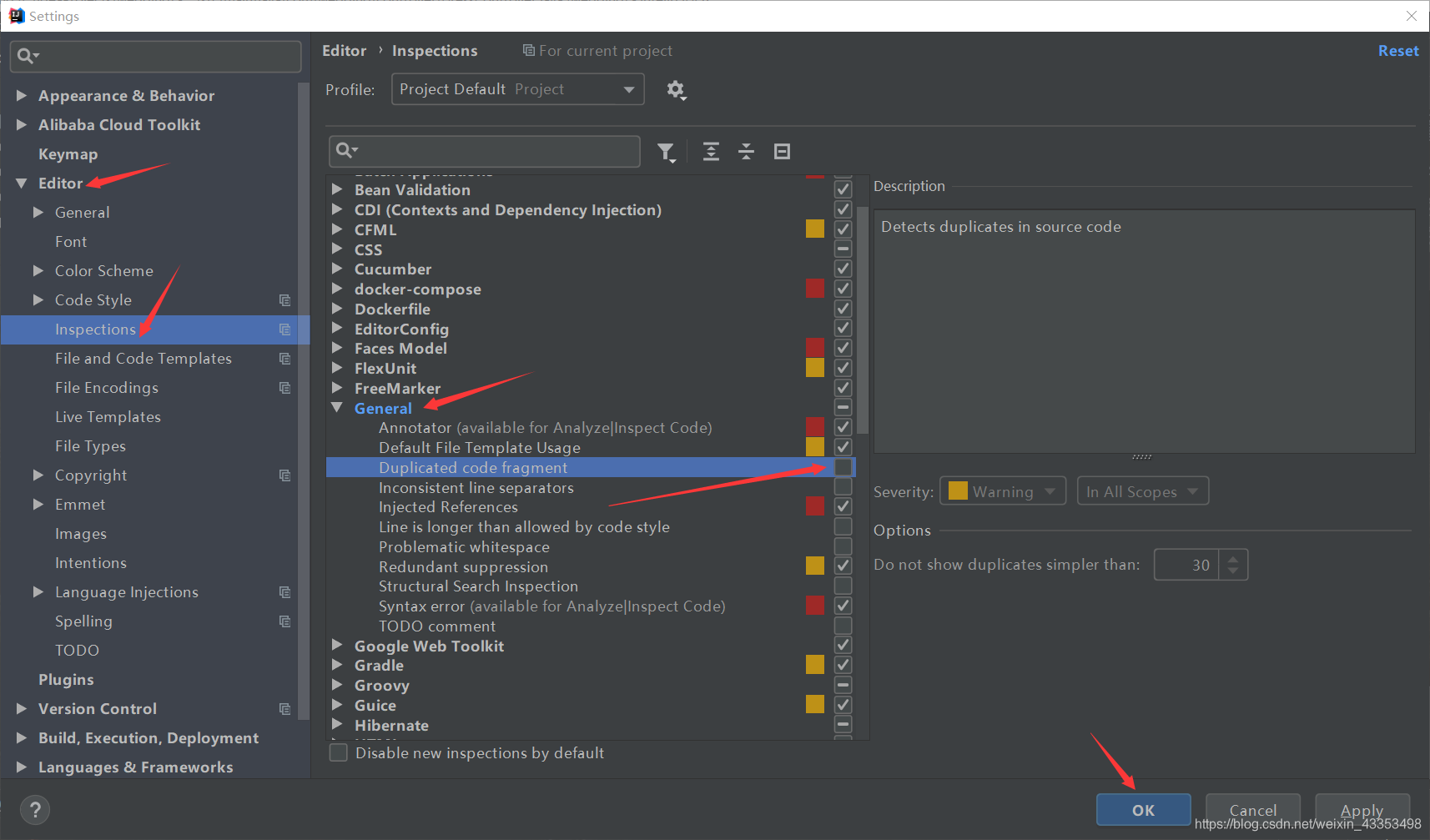Viewport: 1430px width, 840px height.
Task: Open the profile gear settings menu
Action: [676, 89]
